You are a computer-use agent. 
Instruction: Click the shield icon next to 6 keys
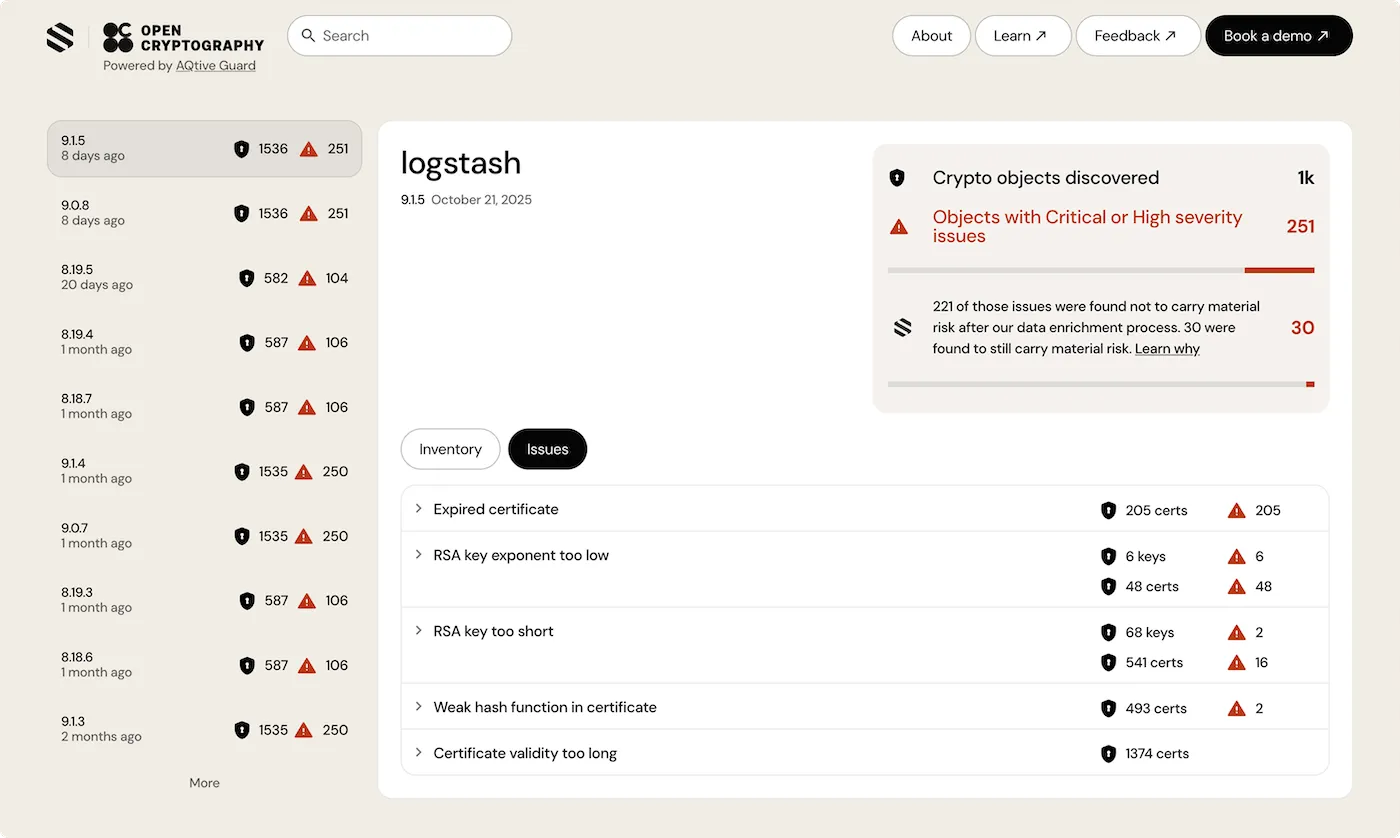tap(1108, 556)
